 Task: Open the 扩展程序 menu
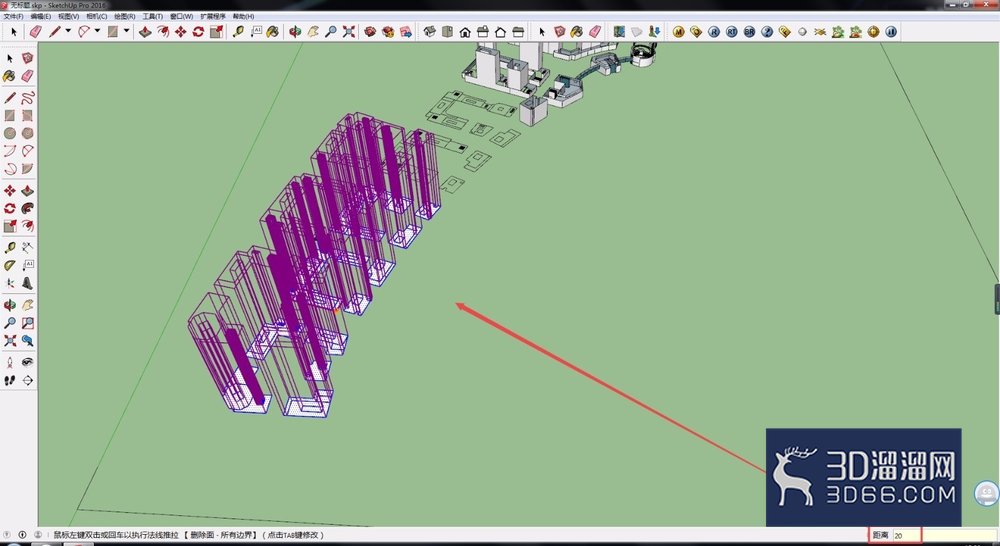[212, 17]
